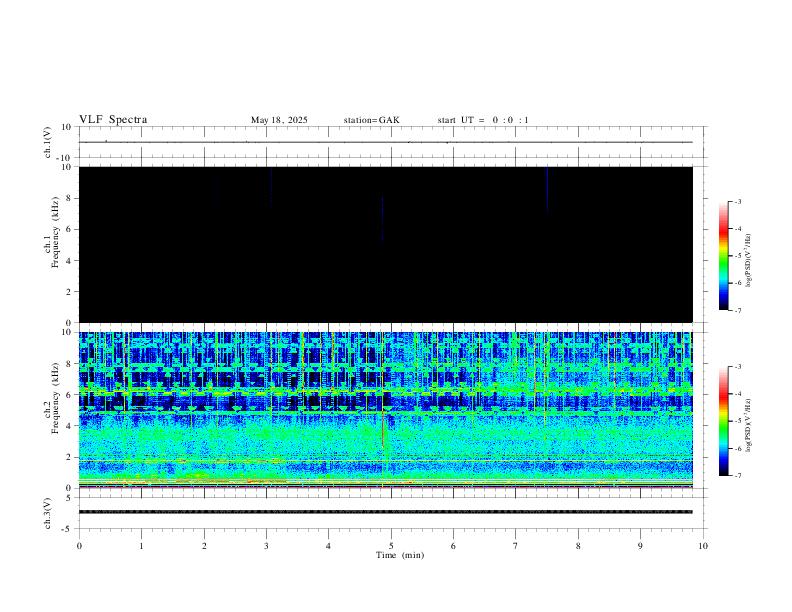Click the "-7" tick on ch.1 colorbar
Viewport: 792px width, 612px height.
[737, 310]
